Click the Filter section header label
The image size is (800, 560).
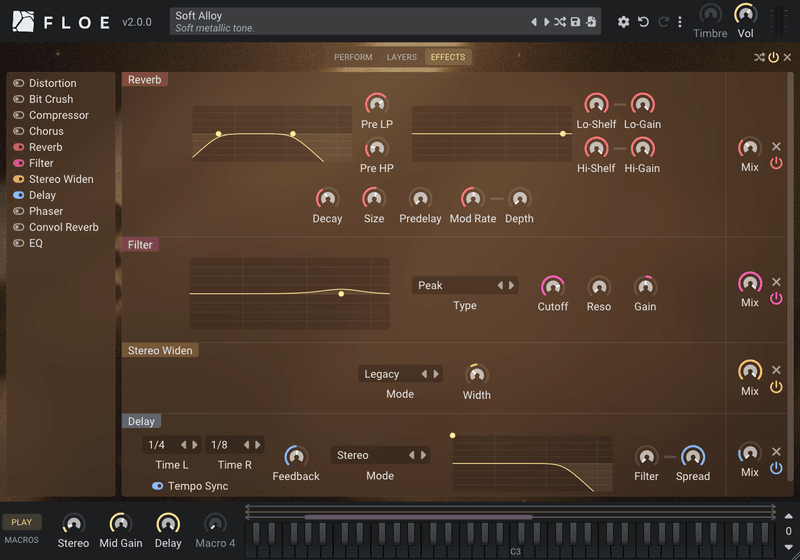[x=140, y=245]
